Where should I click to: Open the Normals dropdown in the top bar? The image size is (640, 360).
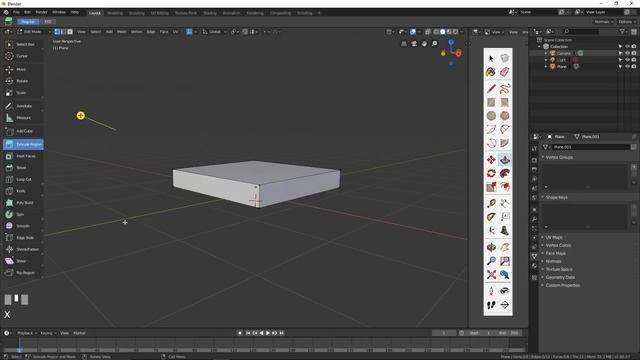coord(604,22)
